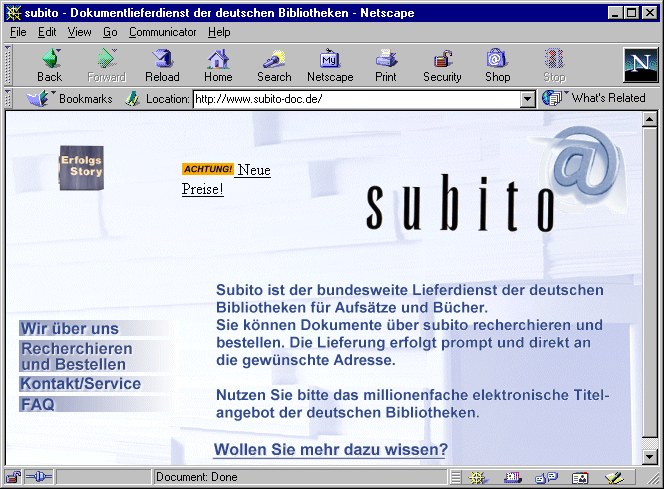Viewport: 664px width, 489px height.
Task: Print the current page
Action: 386,65
